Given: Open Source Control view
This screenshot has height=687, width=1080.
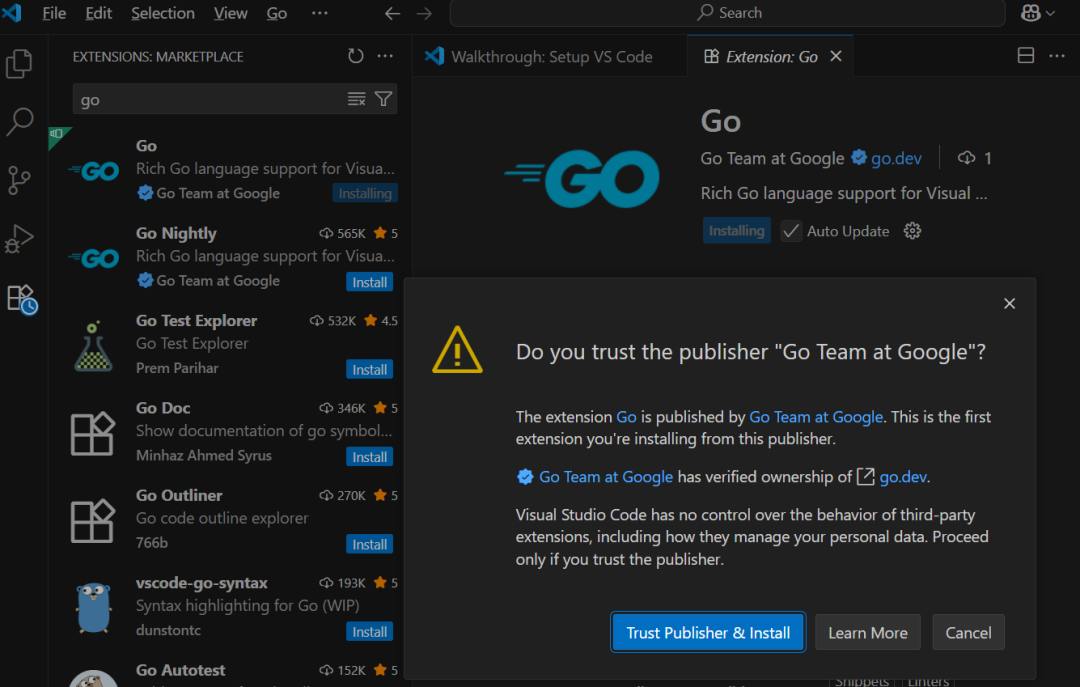Looking at the screenshot, I should [20, 180].
